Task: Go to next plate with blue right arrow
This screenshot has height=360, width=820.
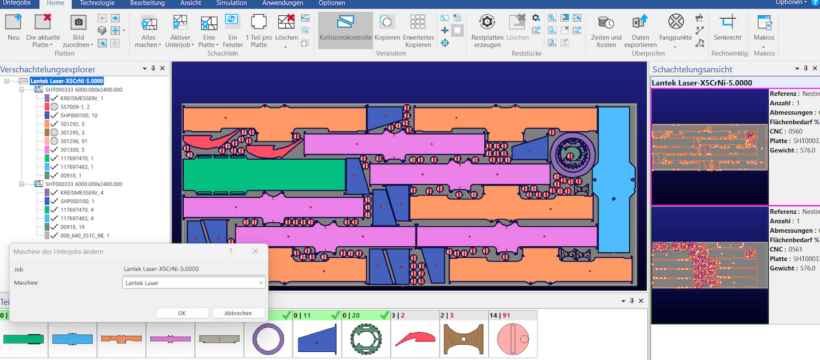Action: pos(115,18)
